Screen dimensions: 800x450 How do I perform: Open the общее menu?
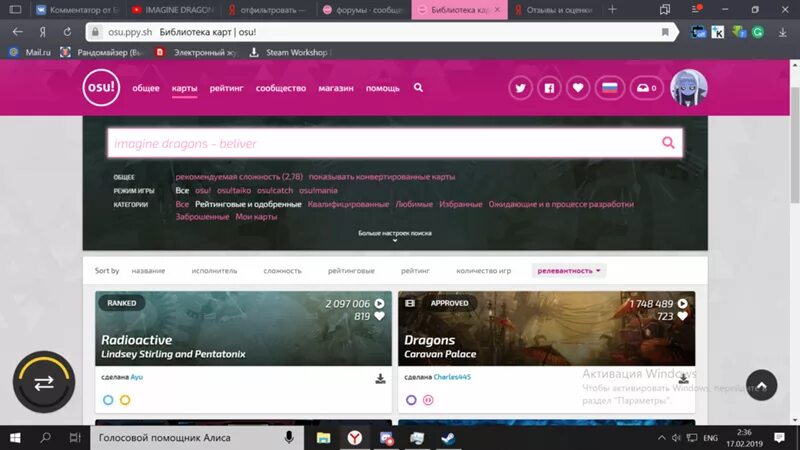[x=146, y=88]
